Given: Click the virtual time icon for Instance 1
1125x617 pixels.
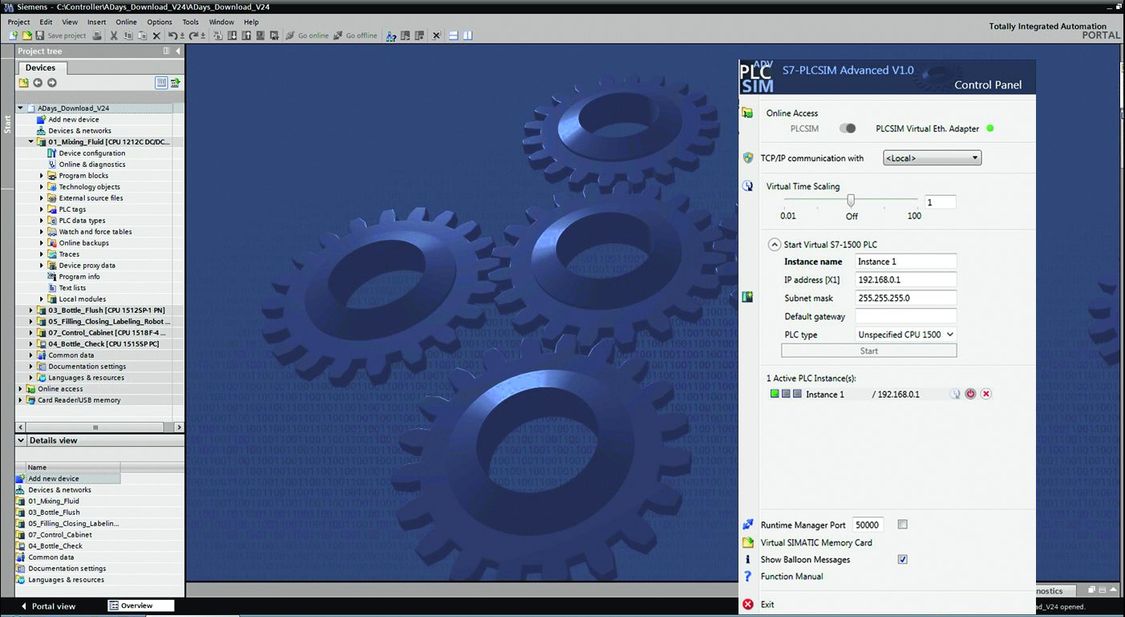Looking at the screenshot, I should click(955, 394).
